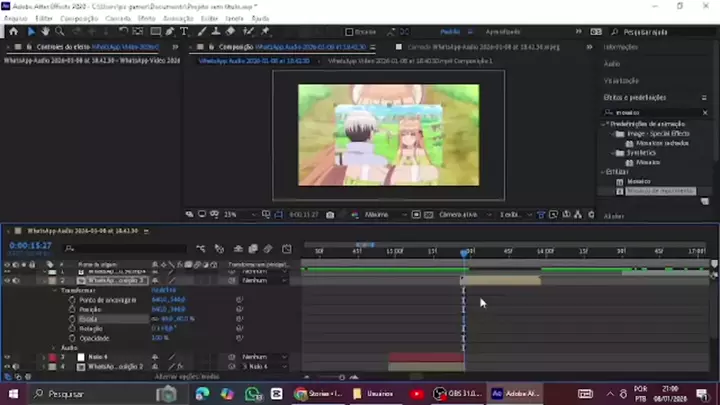Pick the Eraser tool

(230, 31)
